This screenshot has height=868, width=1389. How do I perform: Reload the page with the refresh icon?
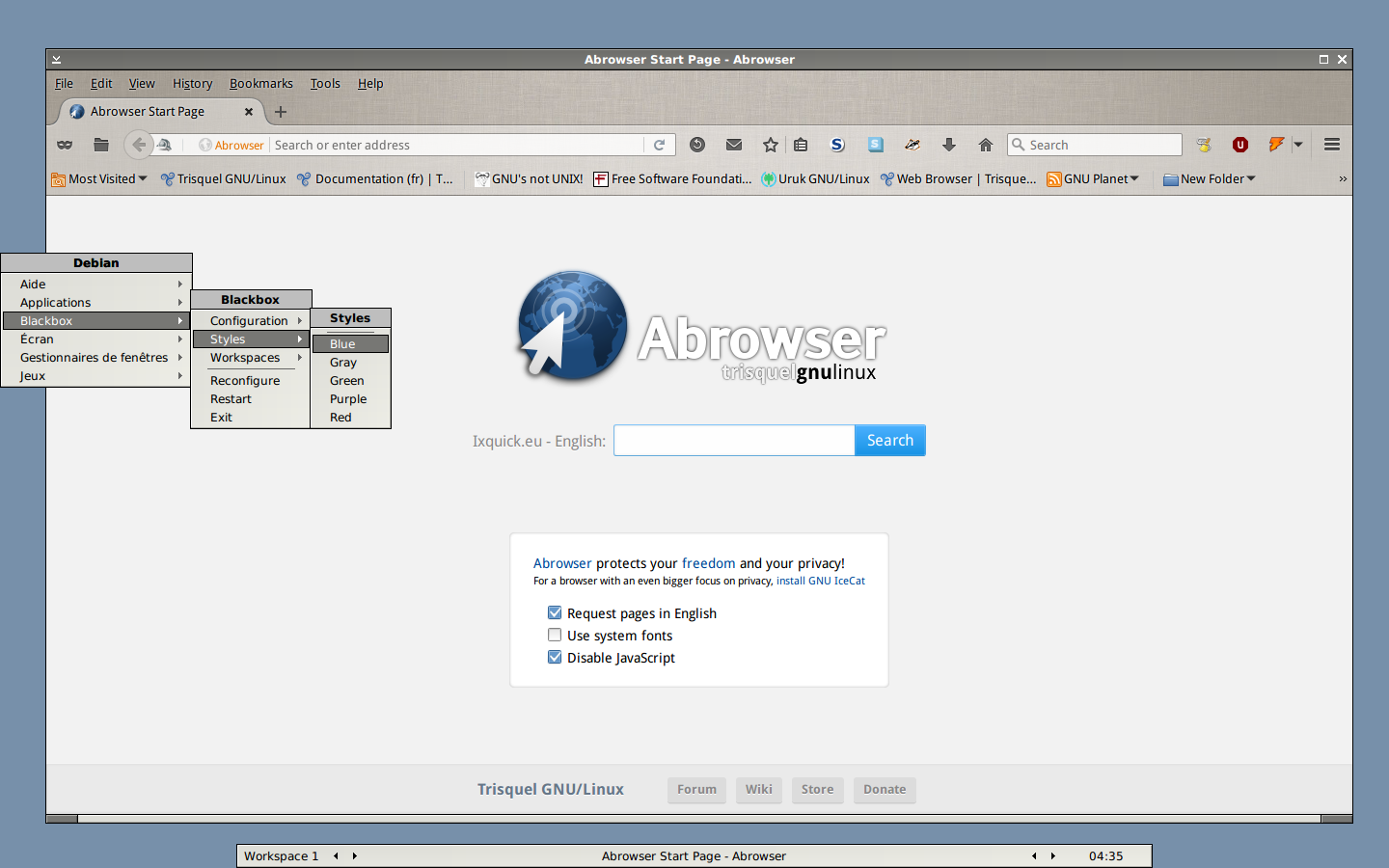pyautogui.click(x=660, y=145)
